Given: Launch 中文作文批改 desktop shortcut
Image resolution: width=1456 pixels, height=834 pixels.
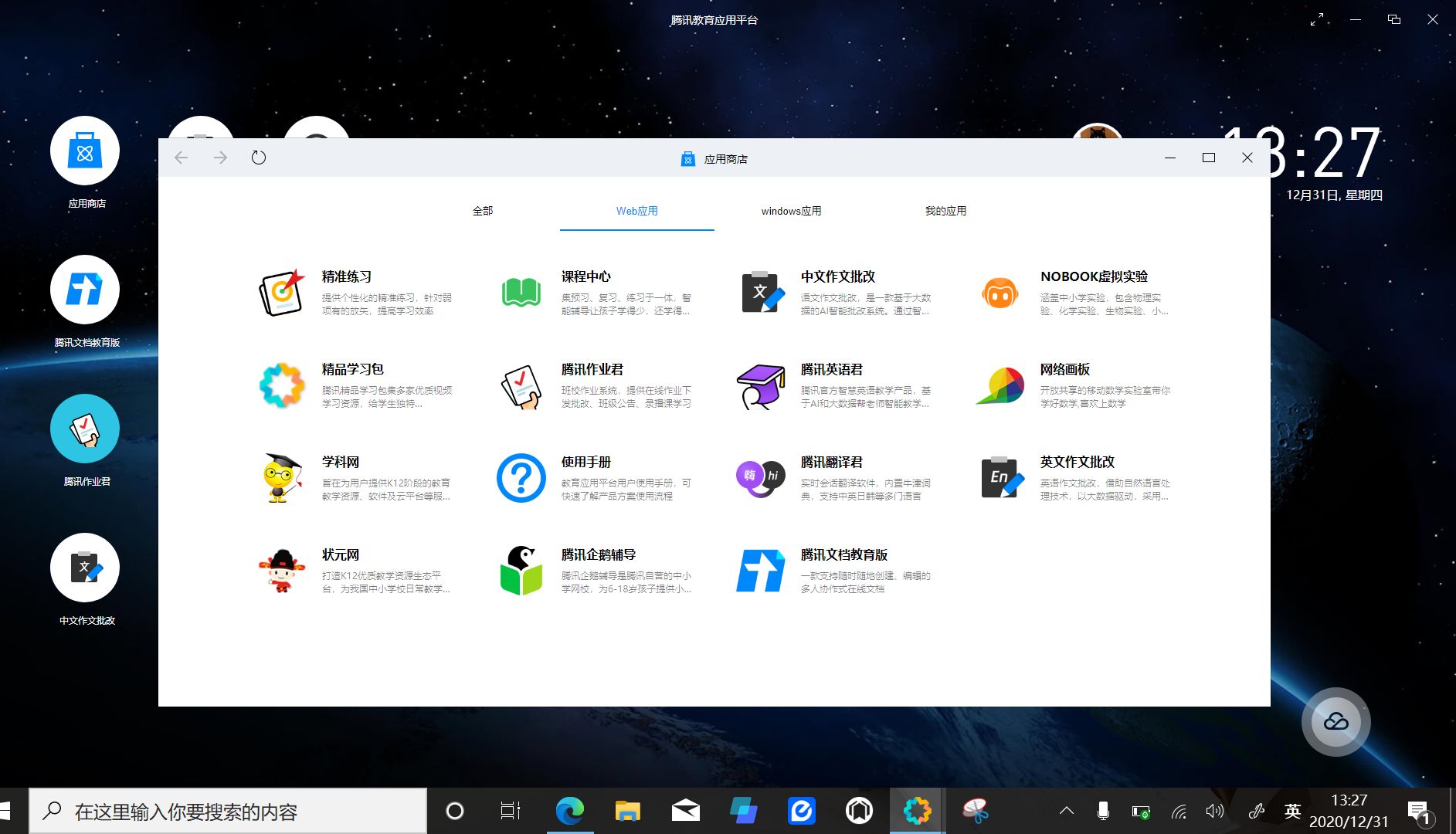Looking at the screenshot, I should tap(85, 568).
